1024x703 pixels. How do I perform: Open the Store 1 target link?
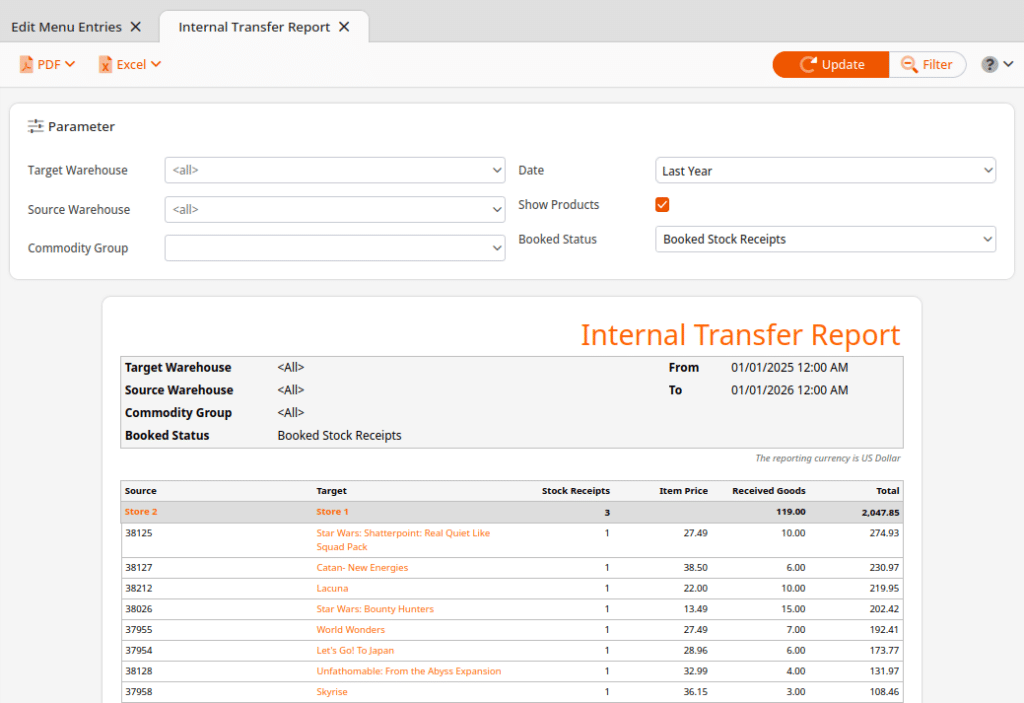click(x=332, y=512)
